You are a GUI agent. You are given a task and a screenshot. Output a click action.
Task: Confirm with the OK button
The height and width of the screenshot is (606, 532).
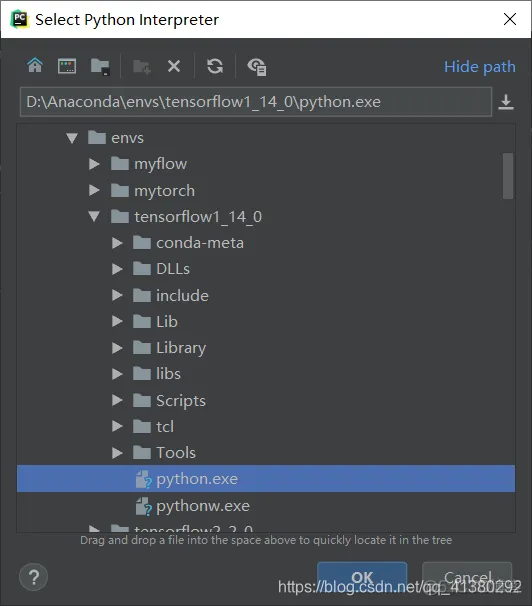[x=362, y=577]
